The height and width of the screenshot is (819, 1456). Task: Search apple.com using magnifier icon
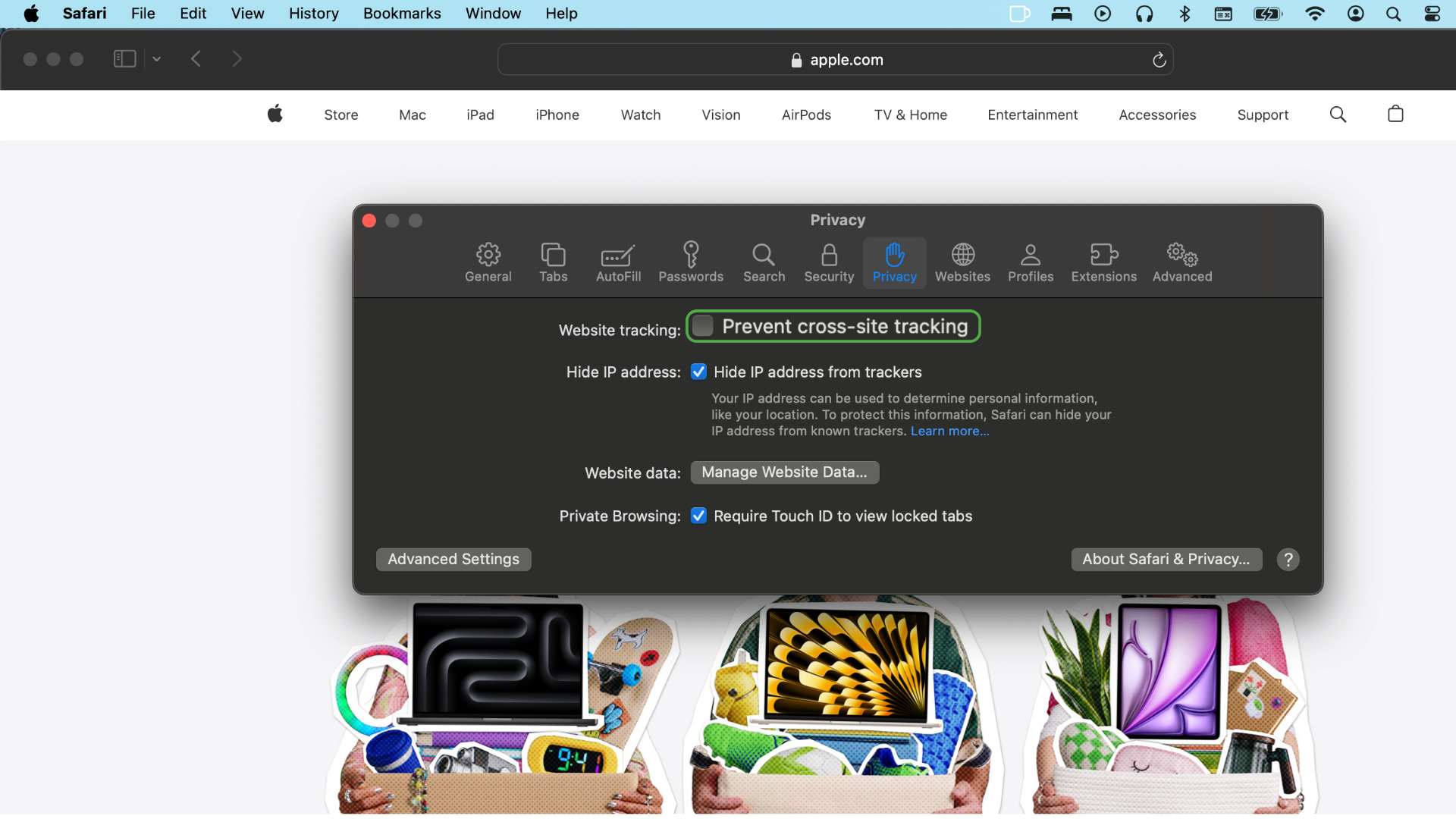click(x=1338, y=115)
